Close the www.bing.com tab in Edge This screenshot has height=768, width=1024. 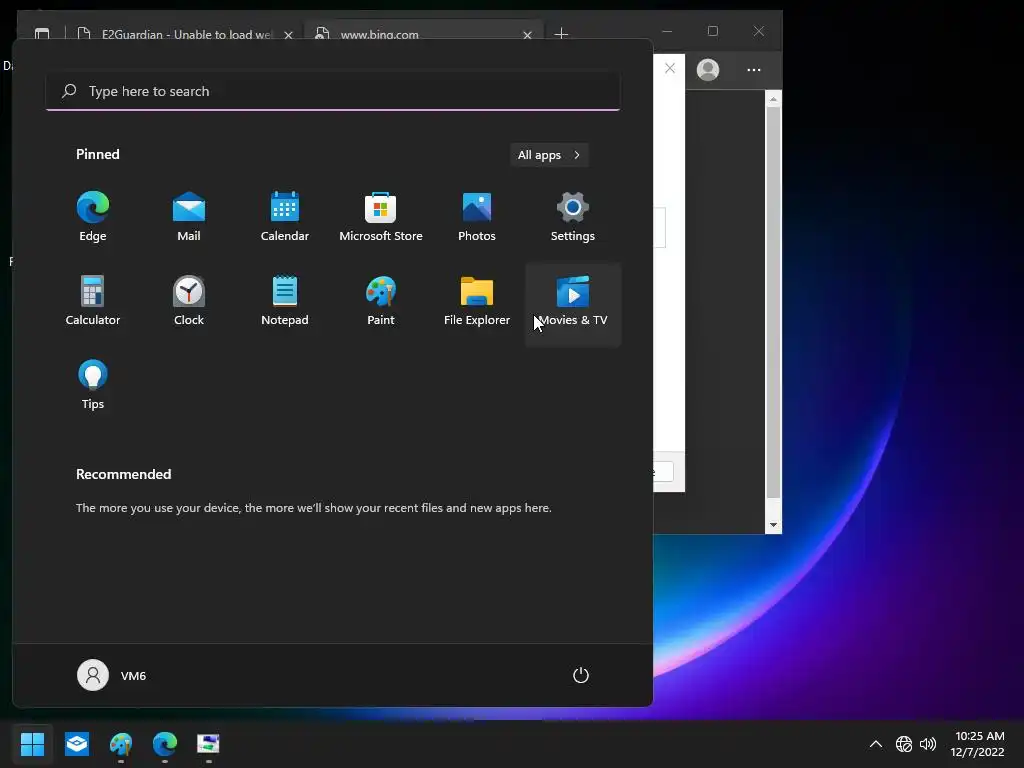[x=527, y=35]
